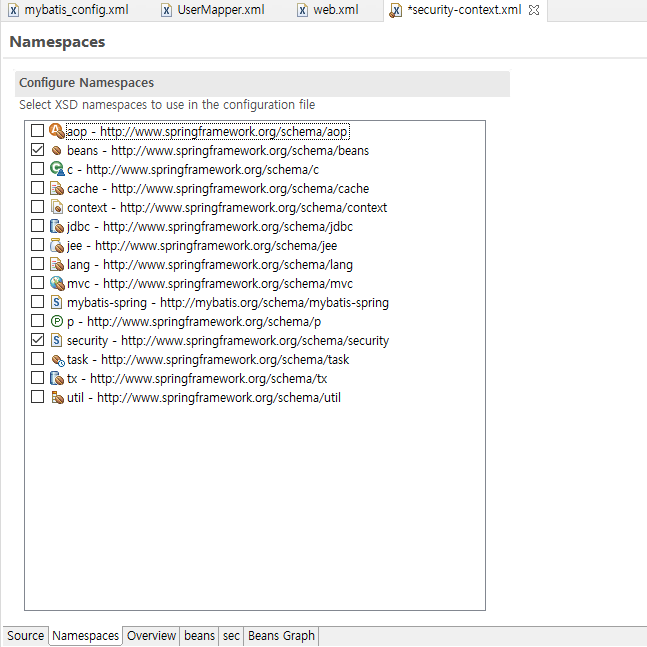
Task: Close the security-context.xml editor tab
Action: 534,10
